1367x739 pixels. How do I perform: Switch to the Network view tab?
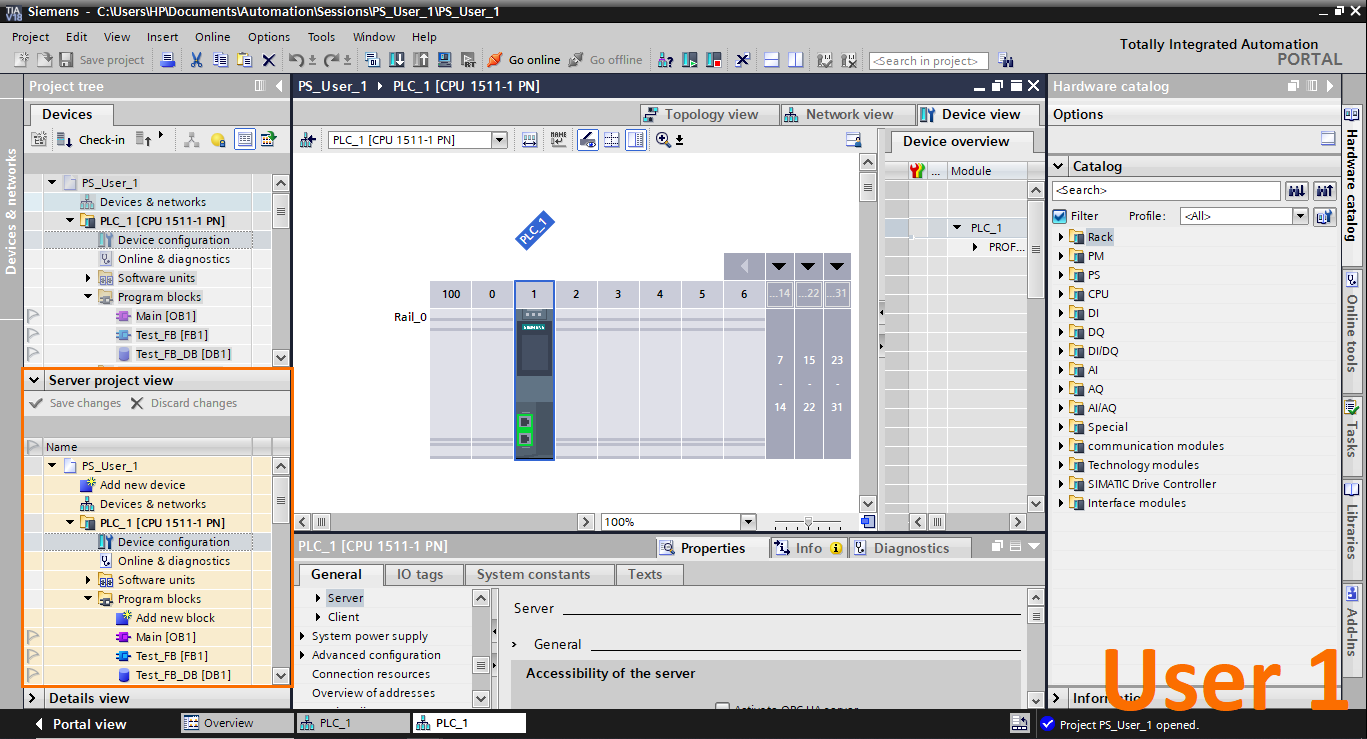tap(848, 114)
